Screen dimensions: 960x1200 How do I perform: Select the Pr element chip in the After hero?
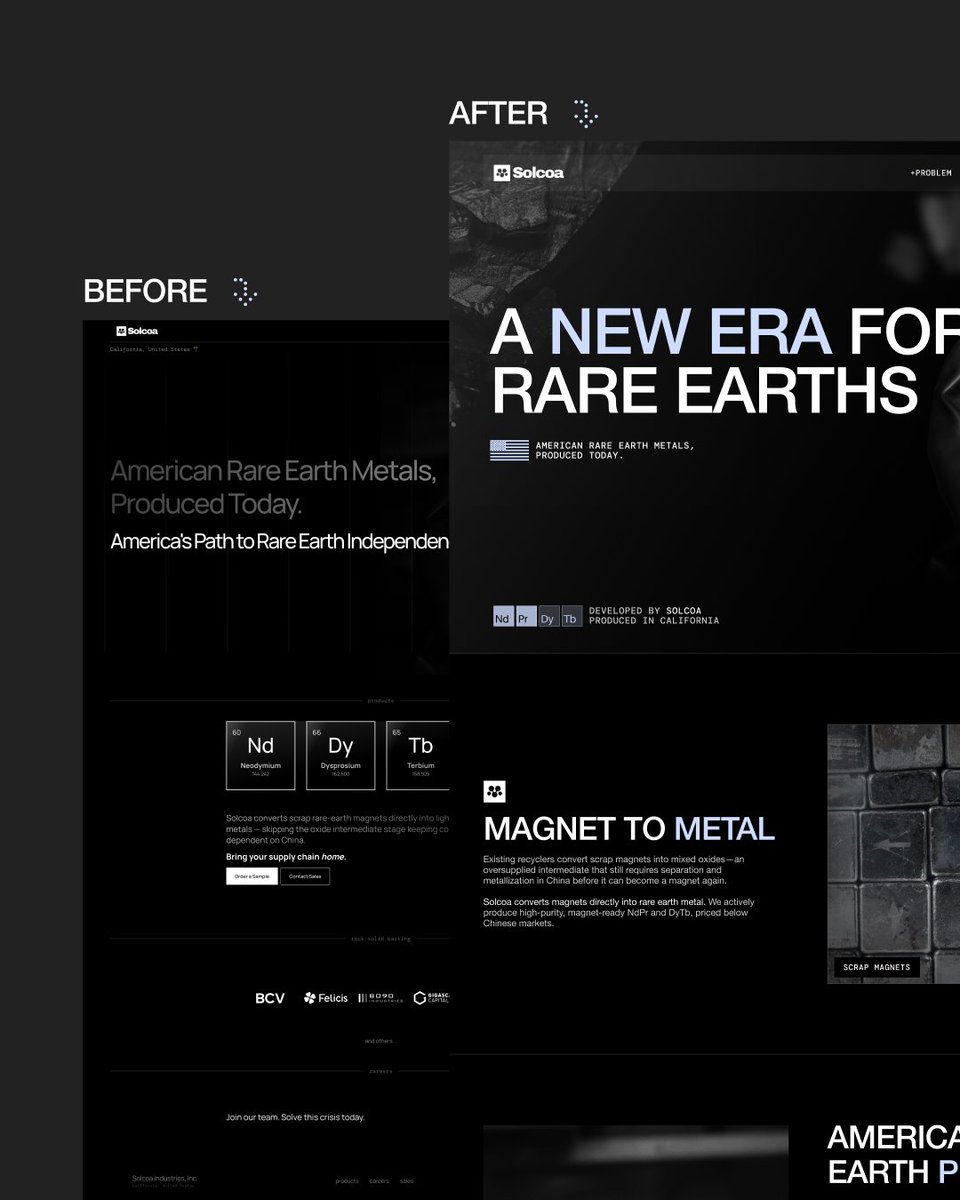(526, 617)
